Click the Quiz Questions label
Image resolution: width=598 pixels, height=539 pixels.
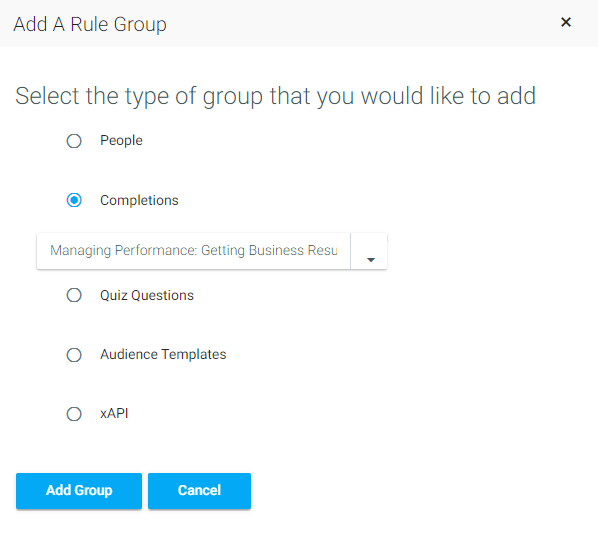pos(147,295)
